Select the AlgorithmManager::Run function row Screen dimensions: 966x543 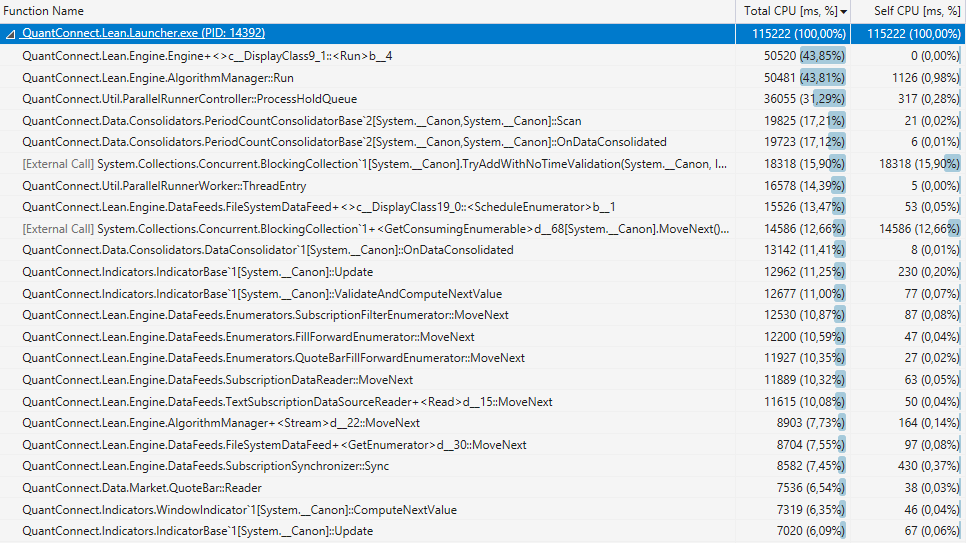483,78
